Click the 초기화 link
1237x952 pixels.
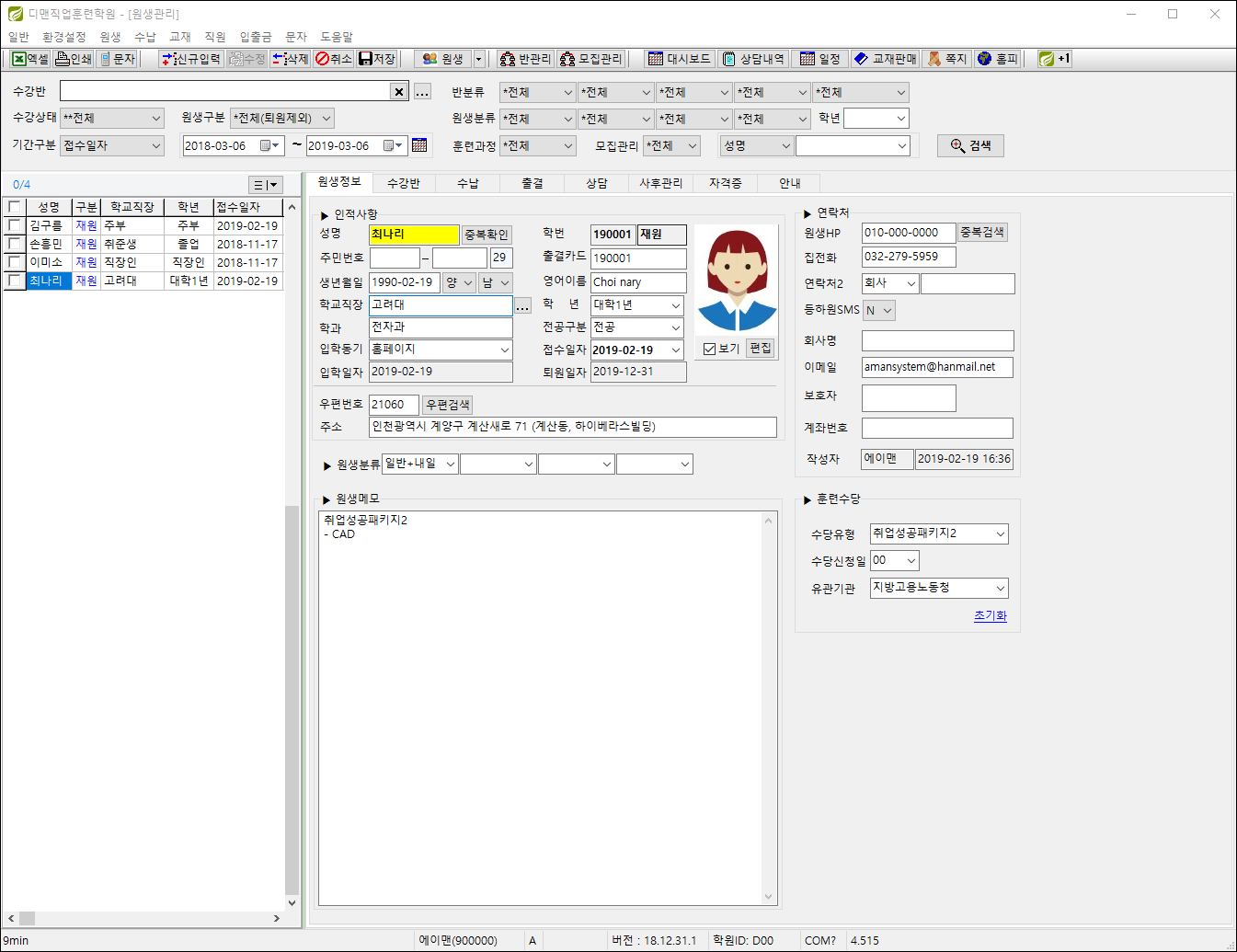(x=991, y=616)
